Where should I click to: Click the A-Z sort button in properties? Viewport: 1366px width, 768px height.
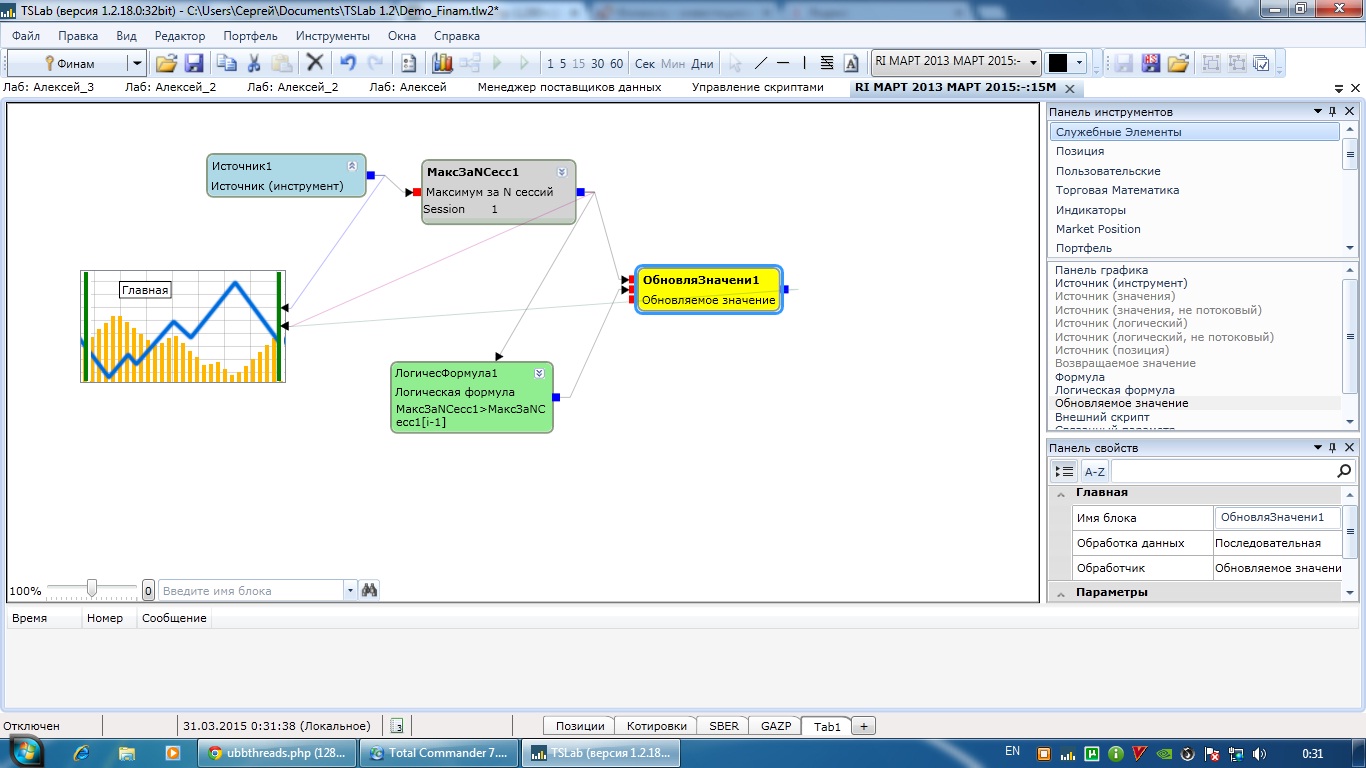tap(1095, 471)
